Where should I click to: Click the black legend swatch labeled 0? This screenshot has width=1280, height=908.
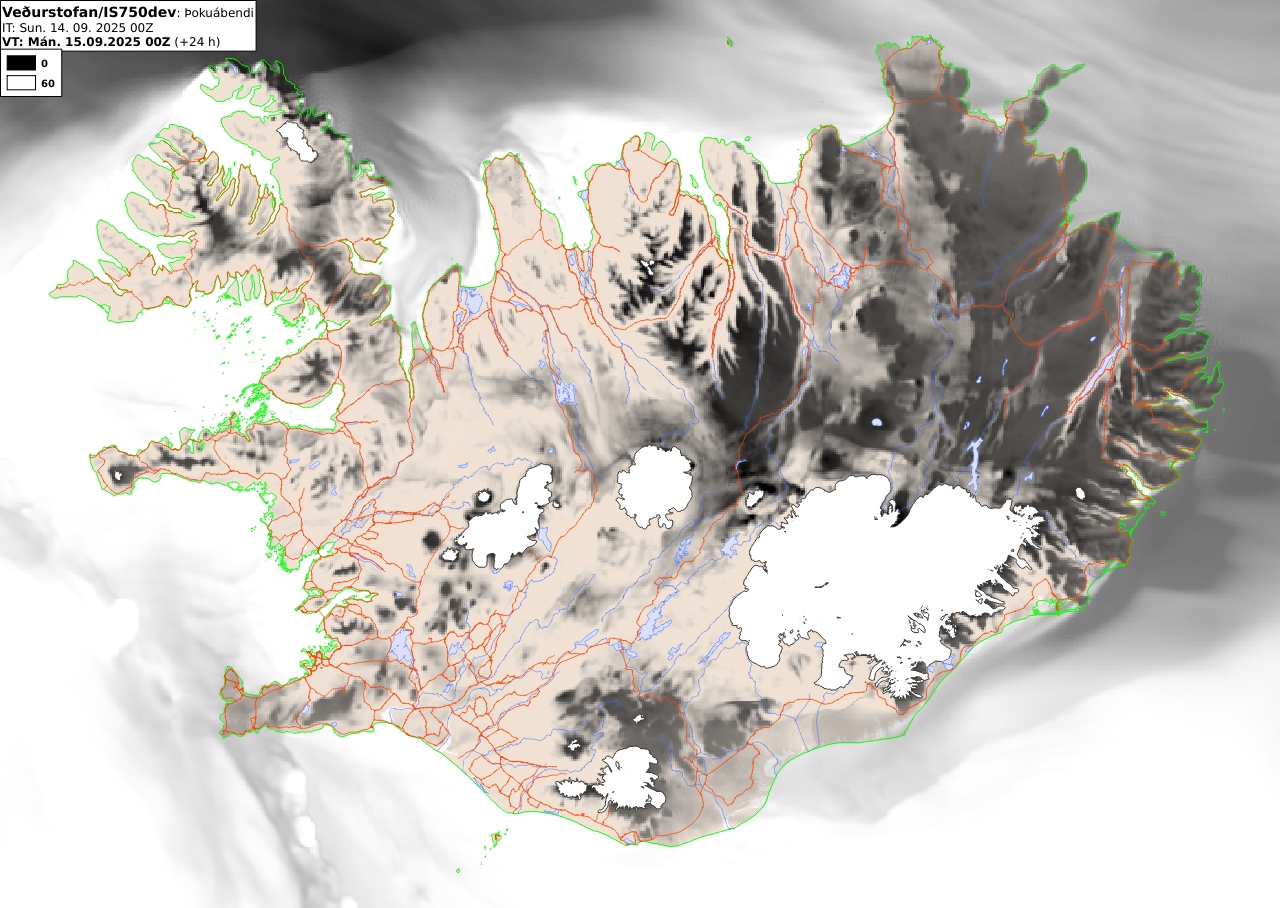click(20, 63)
